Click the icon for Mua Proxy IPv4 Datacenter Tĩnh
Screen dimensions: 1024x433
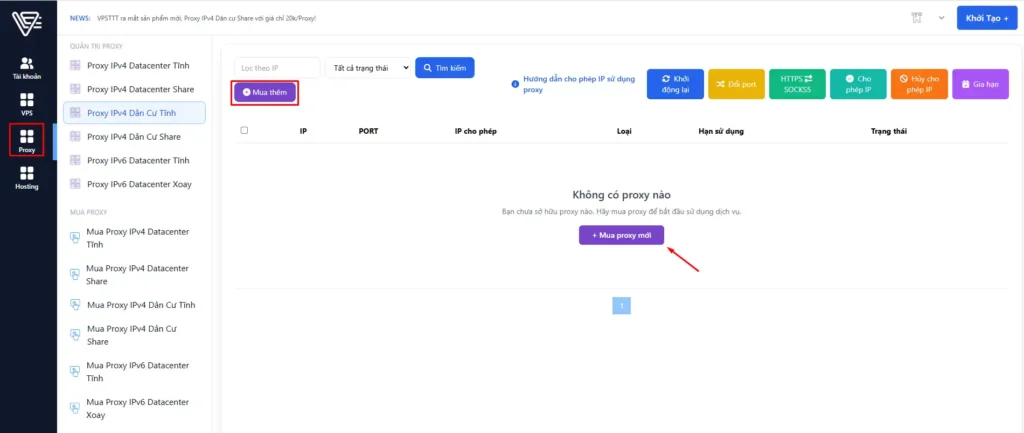click(75, 238)
